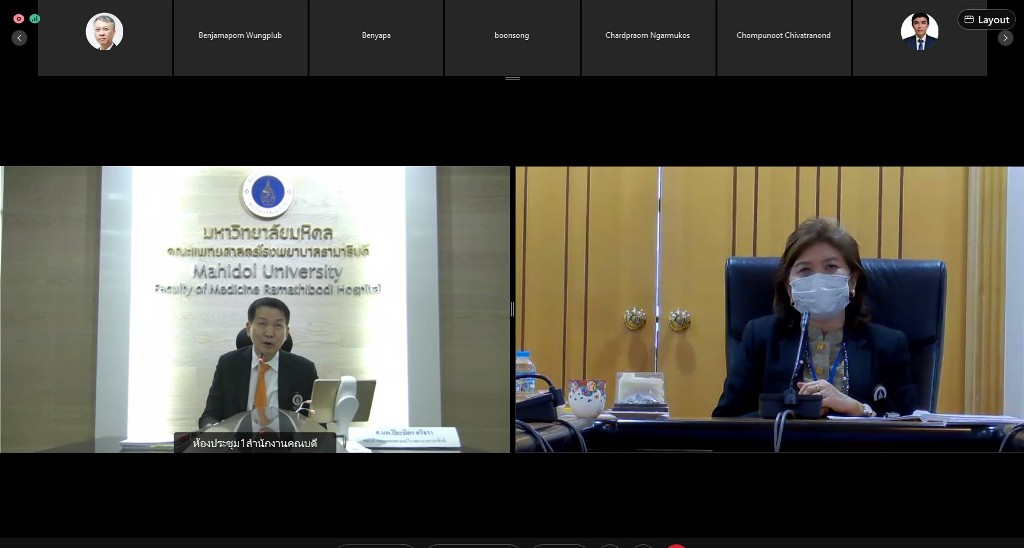The image size is (1024, 548).
Task: Select Chompunoot Chivatranond participant tile
Action: coord(784,37)
